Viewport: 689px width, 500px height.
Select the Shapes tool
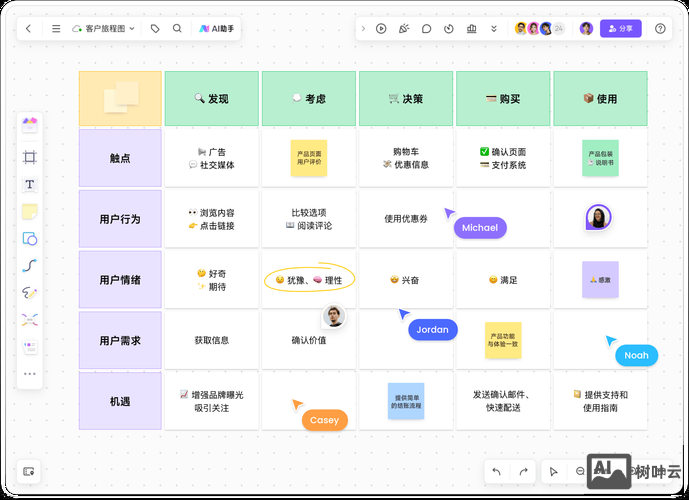point(30,239)
